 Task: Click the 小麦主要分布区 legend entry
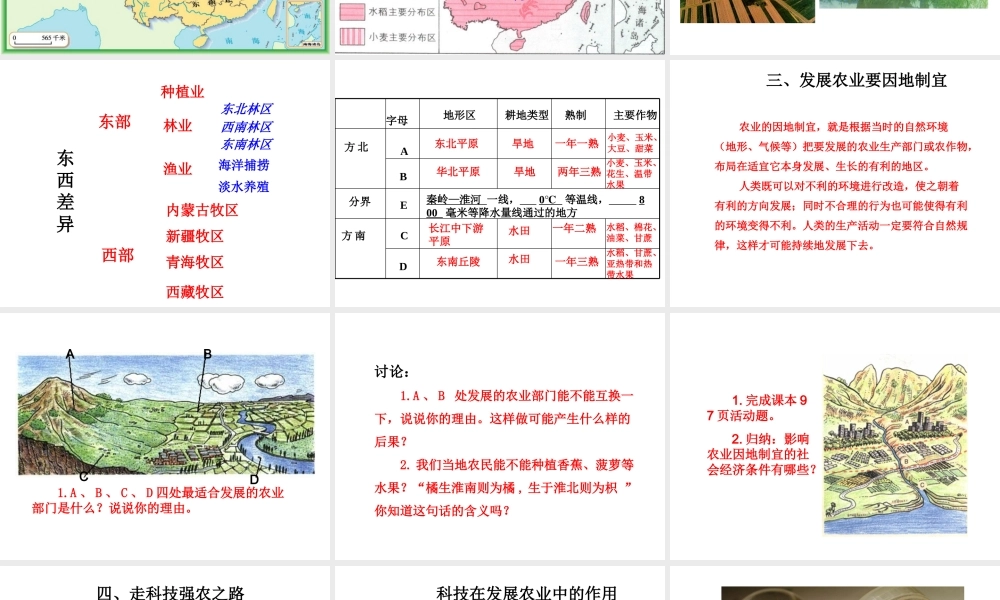pos(402,37)
